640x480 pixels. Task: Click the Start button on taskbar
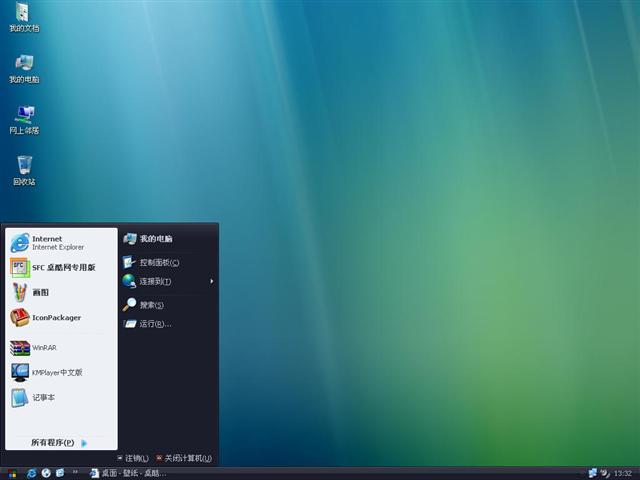coord(12,473)
